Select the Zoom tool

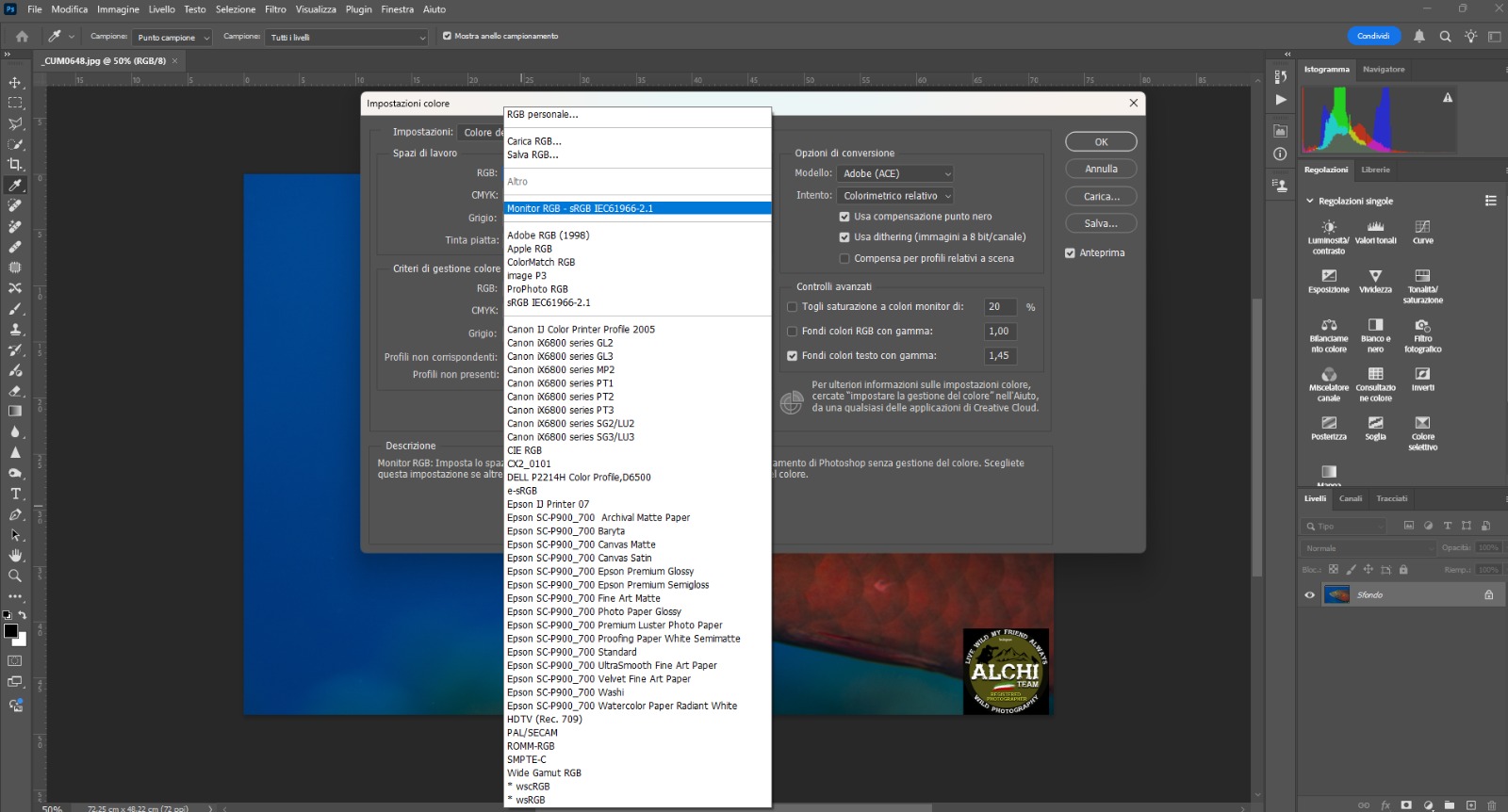pos(15,576)
